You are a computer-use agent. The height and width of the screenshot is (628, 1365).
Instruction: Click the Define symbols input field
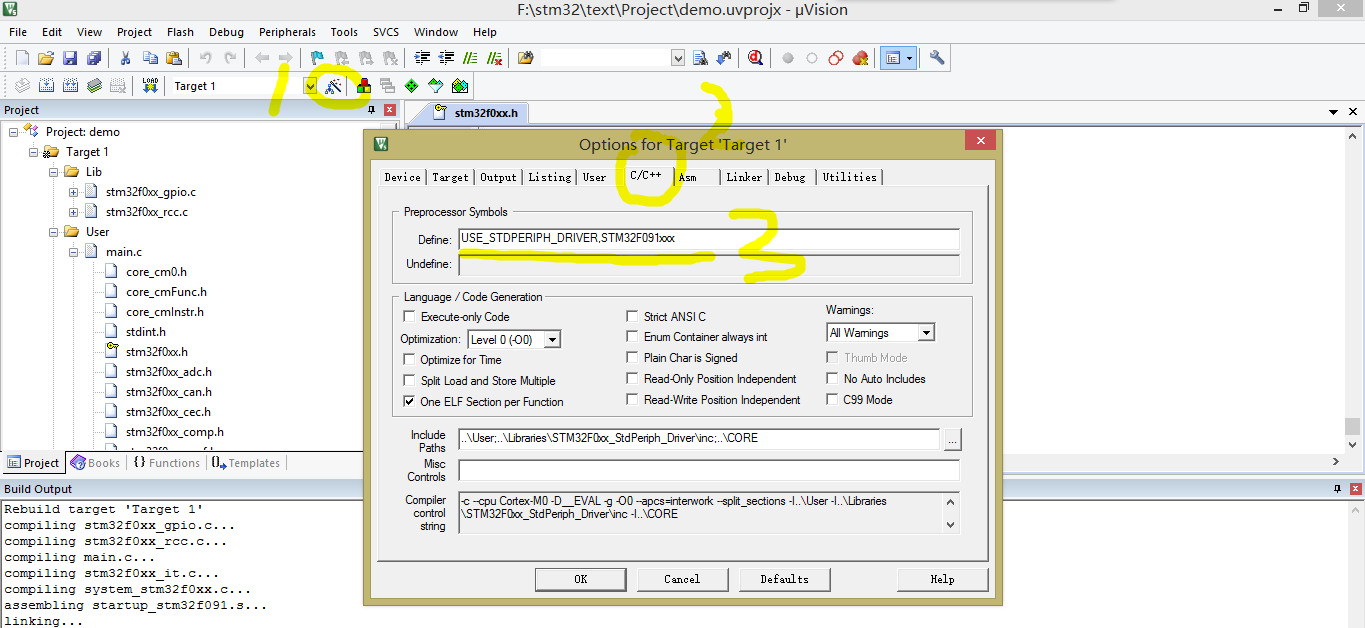coord(709,239)
